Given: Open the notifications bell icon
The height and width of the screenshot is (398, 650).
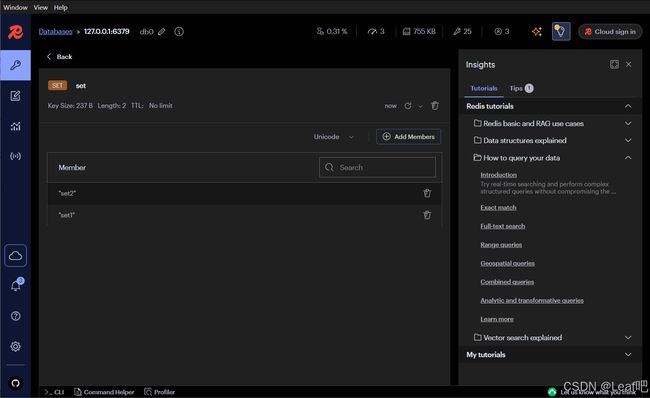Looking at the screenshot, I should coord(16,285).
